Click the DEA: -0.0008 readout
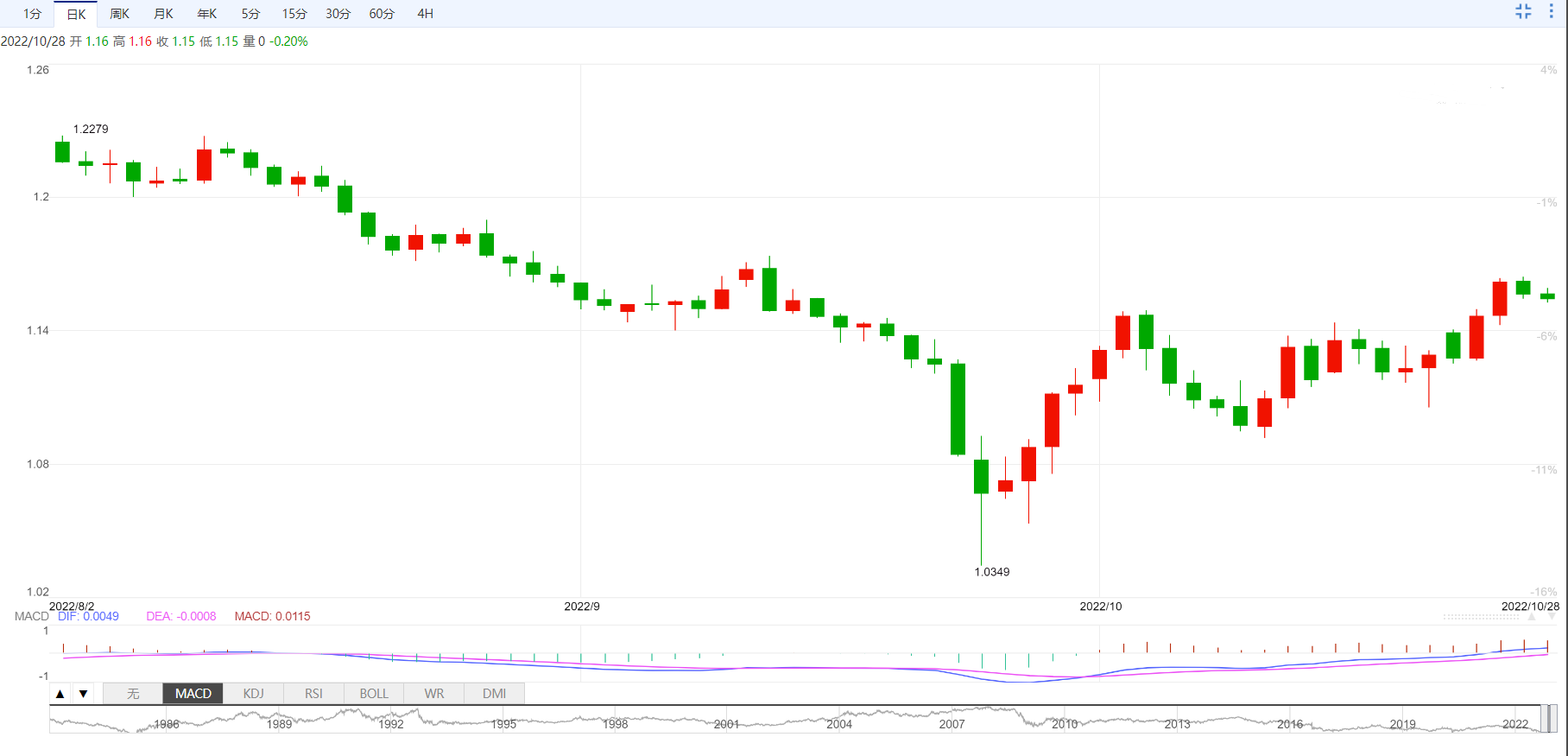This screenshot has width=1568, height=756. click(x=181, y=616)
